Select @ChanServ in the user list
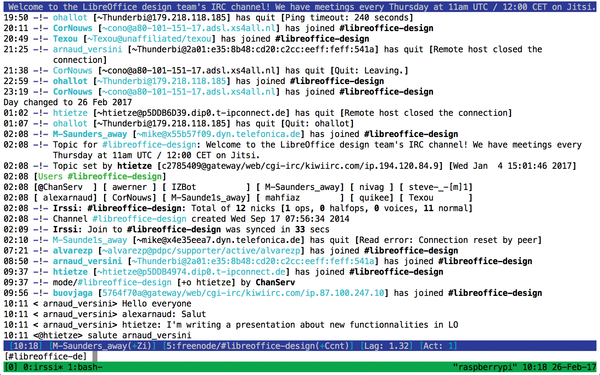600x375 pixels. [60, 188]
